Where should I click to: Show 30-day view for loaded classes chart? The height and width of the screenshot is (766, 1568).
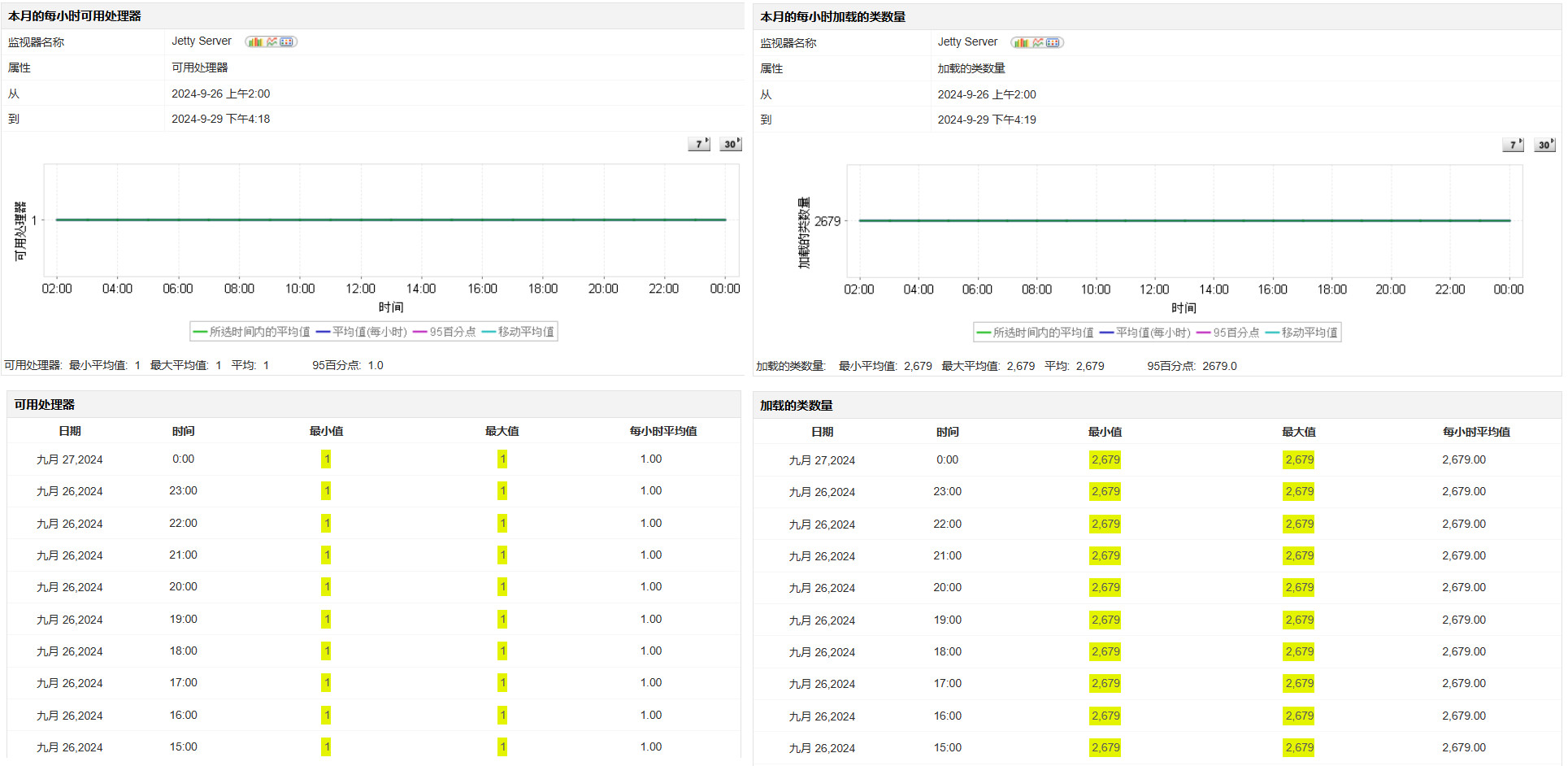(x=1544, y=145)
